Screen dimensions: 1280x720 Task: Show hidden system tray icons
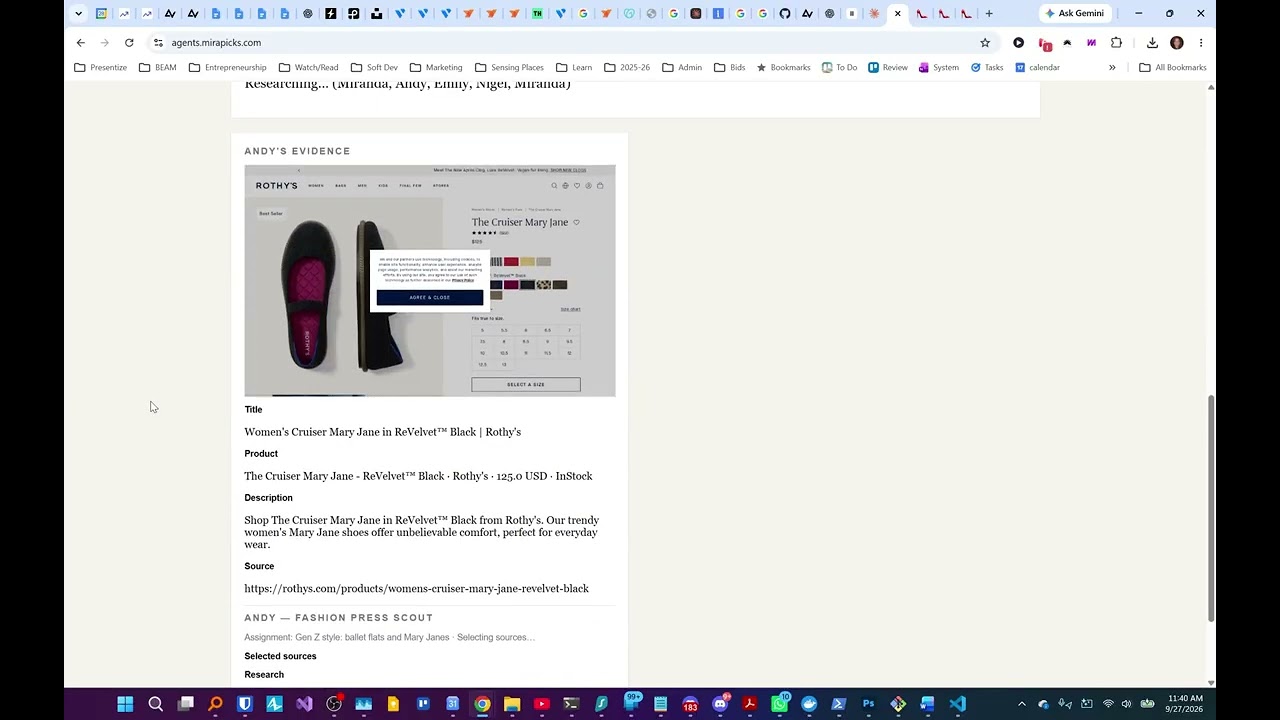tap(1021, 704)
